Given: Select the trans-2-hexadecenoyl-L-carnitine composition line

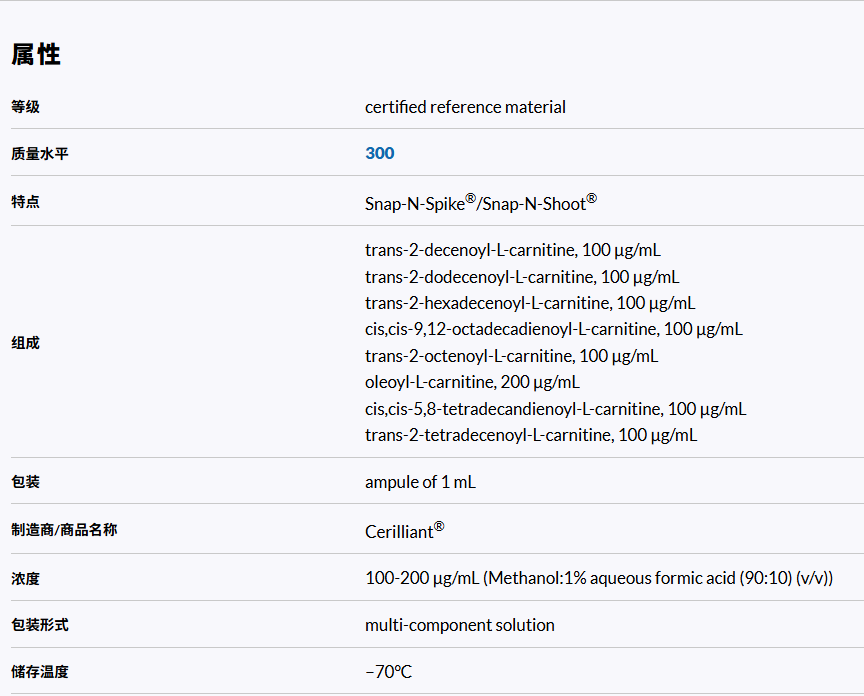Looking at the screenshot, I should 530,303.
